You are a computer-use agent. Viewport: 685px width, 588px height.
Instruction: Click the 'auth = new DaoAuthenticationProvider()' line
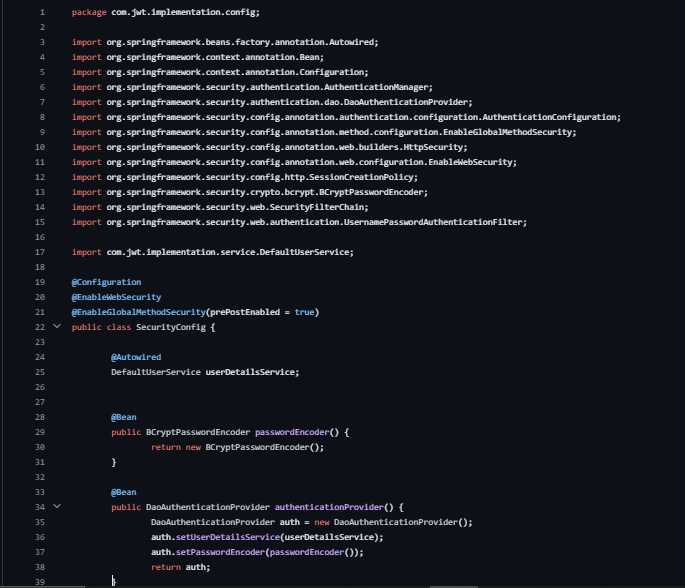point(311,522)
